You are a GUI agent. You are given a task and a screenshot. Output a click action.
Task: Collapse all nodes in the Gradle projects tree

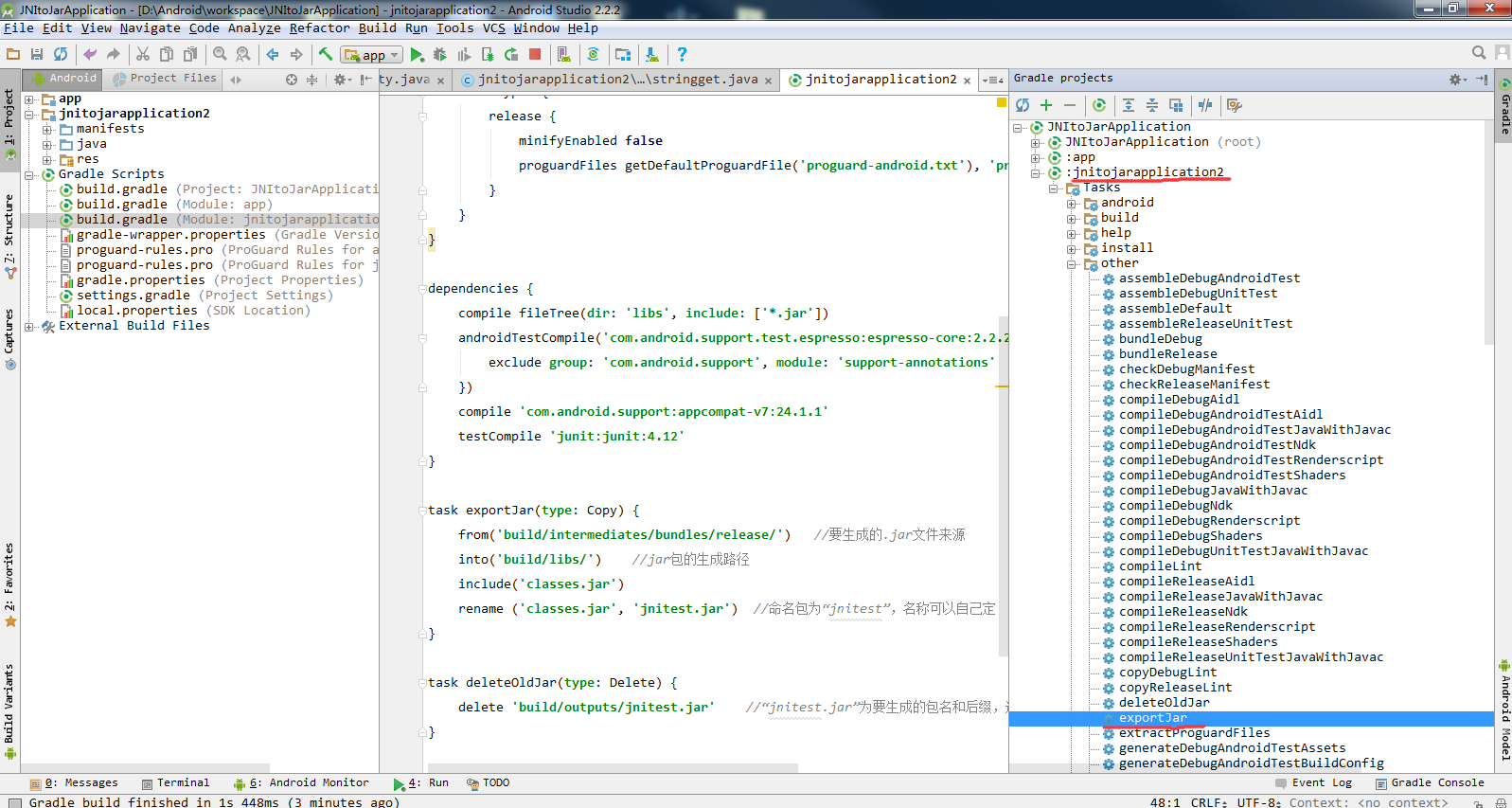click(x=1152, y=105)
